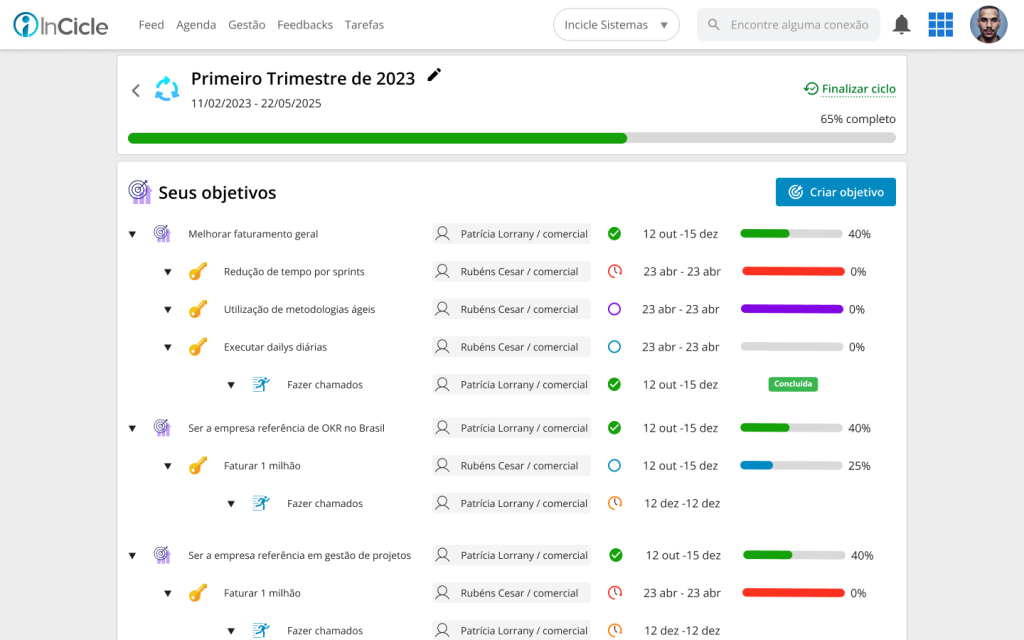Toggle the Concluída status badge on Fazer chamados
This screenshot has width=1024, height=640.
(792, 383)
